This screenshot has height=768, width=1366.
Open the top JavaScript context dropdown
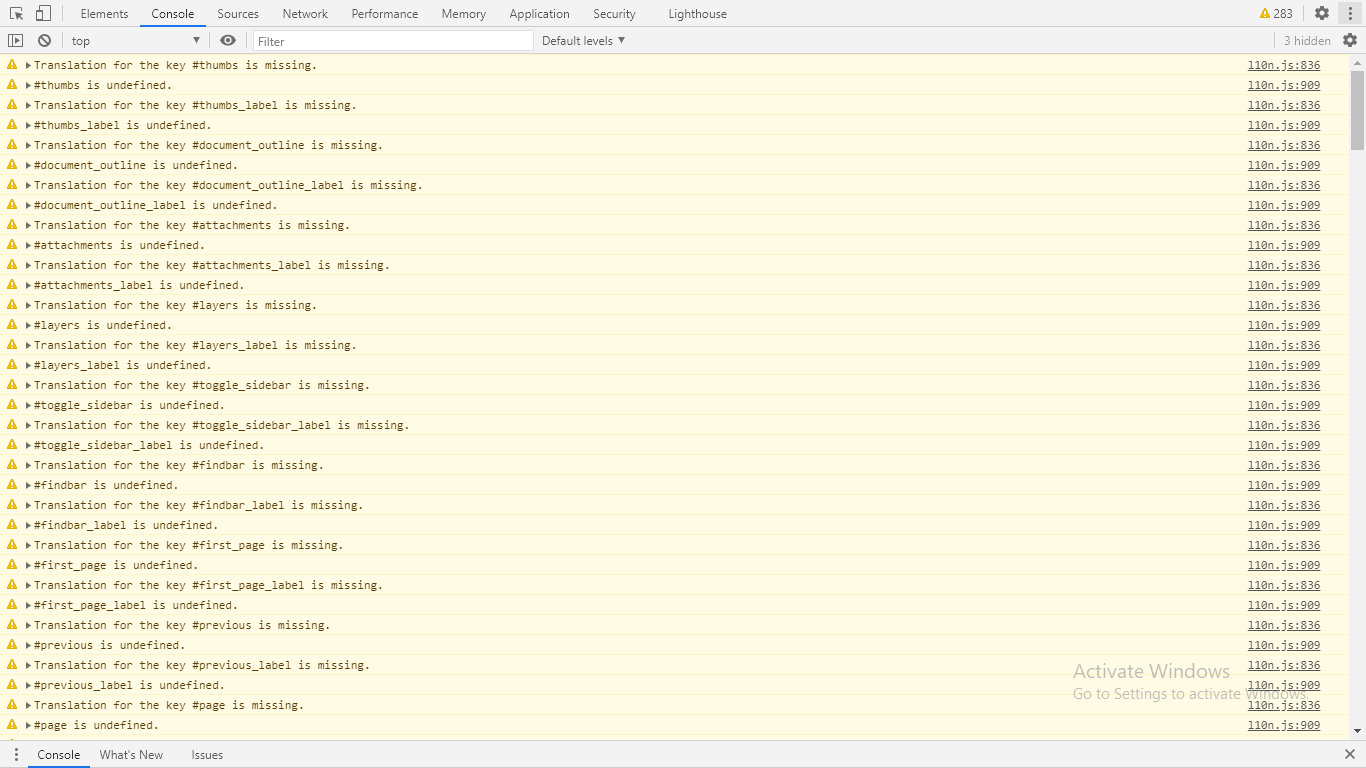coord(136,40)
